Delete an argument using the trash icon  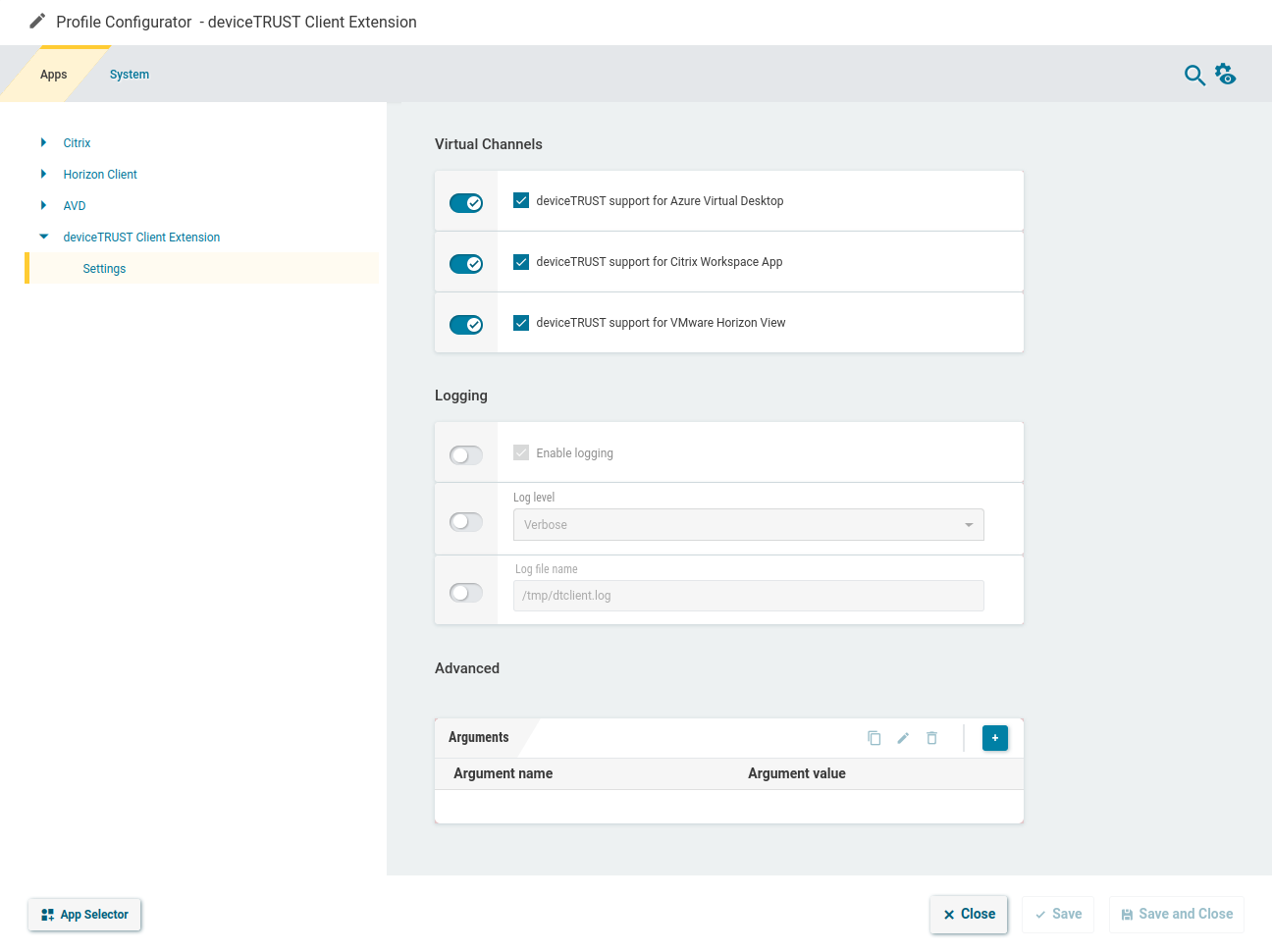coord(931,737)
